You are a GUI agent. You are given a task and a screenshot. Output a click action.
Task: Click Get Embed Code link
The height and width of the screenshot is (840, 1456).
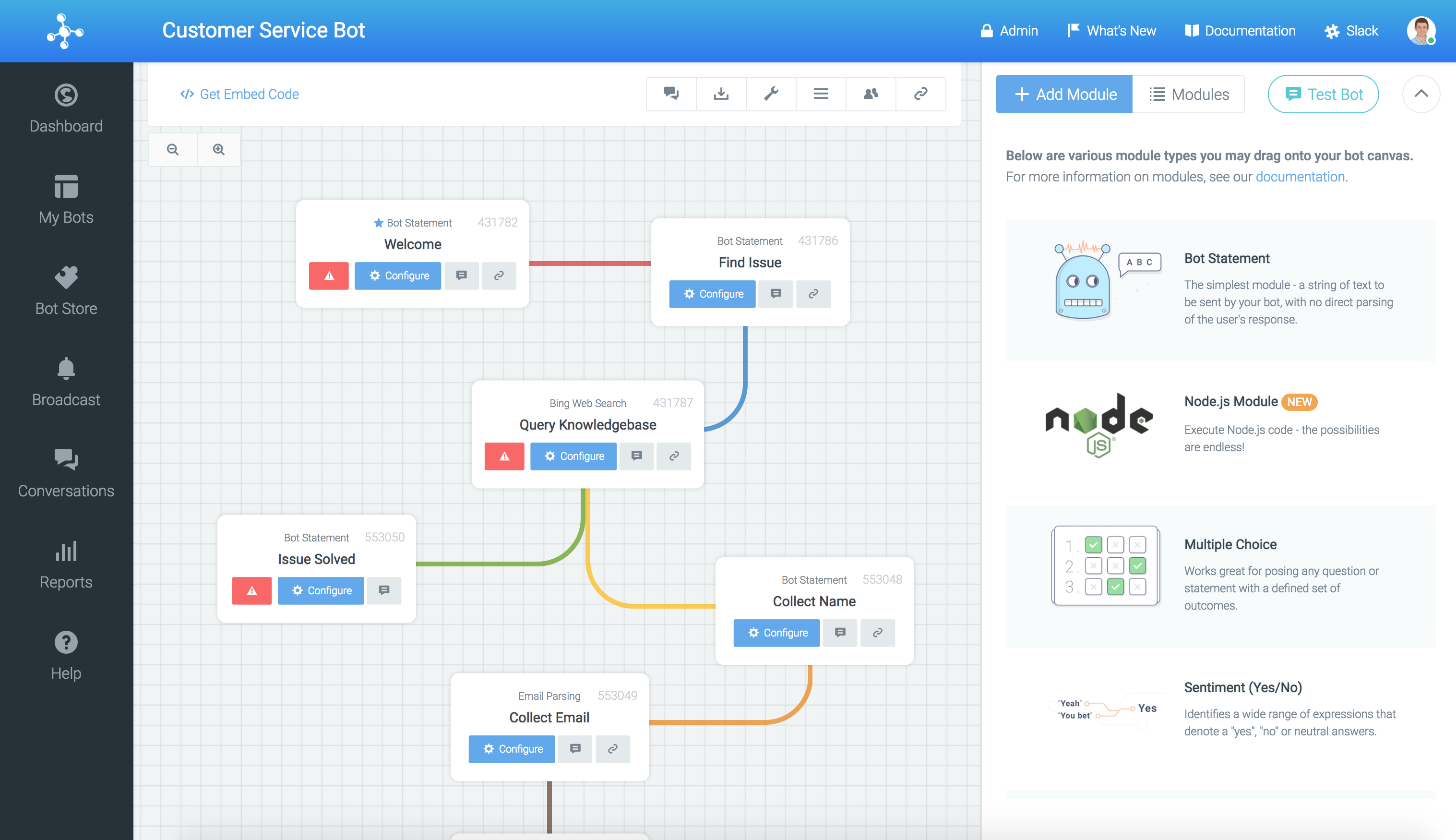[x=240, y=94]
